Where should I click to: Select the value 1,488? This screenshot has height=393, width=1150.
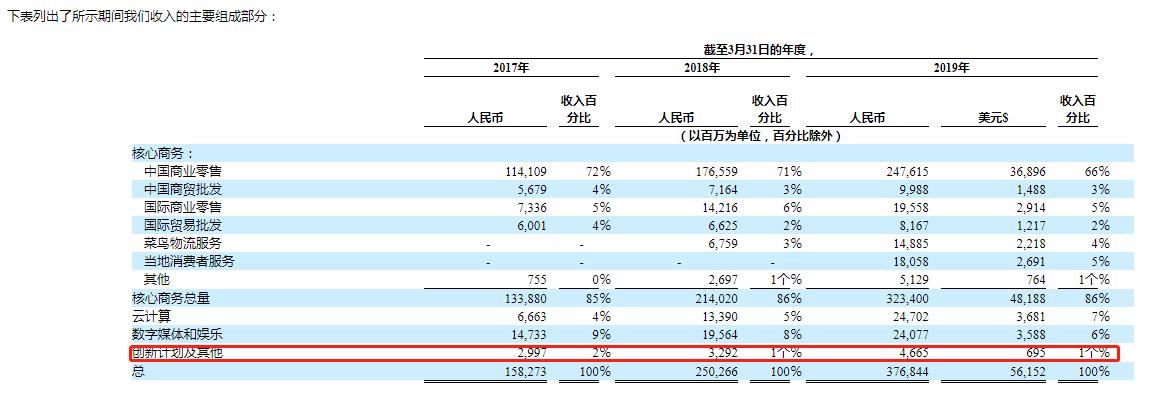(1030, 190)
